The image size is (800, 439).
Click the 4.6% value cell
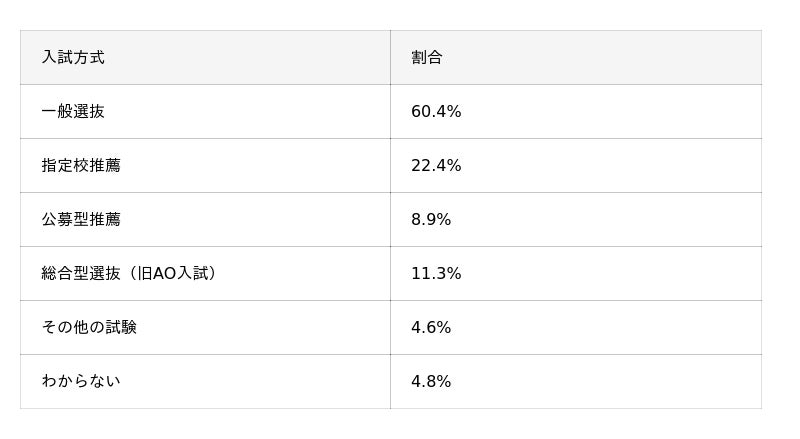[x=431, y=328]
